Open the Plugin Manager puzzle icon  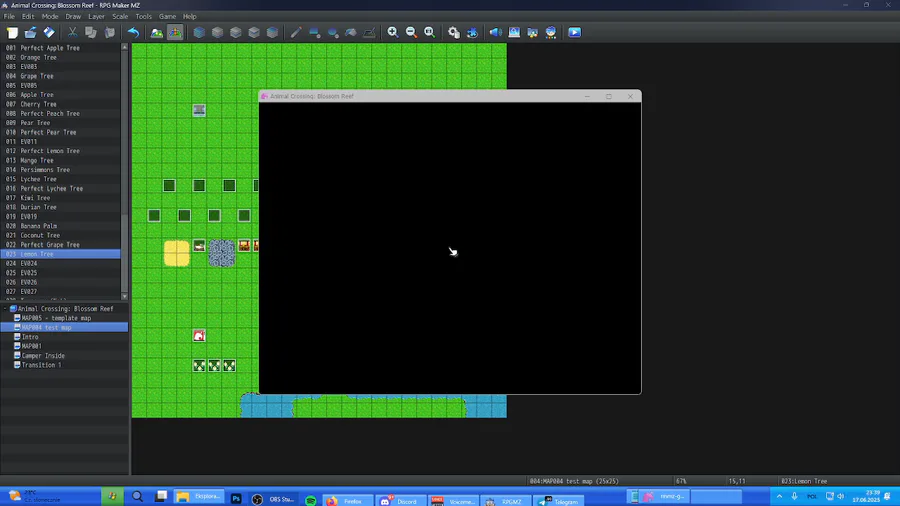[x=472, y=33]
